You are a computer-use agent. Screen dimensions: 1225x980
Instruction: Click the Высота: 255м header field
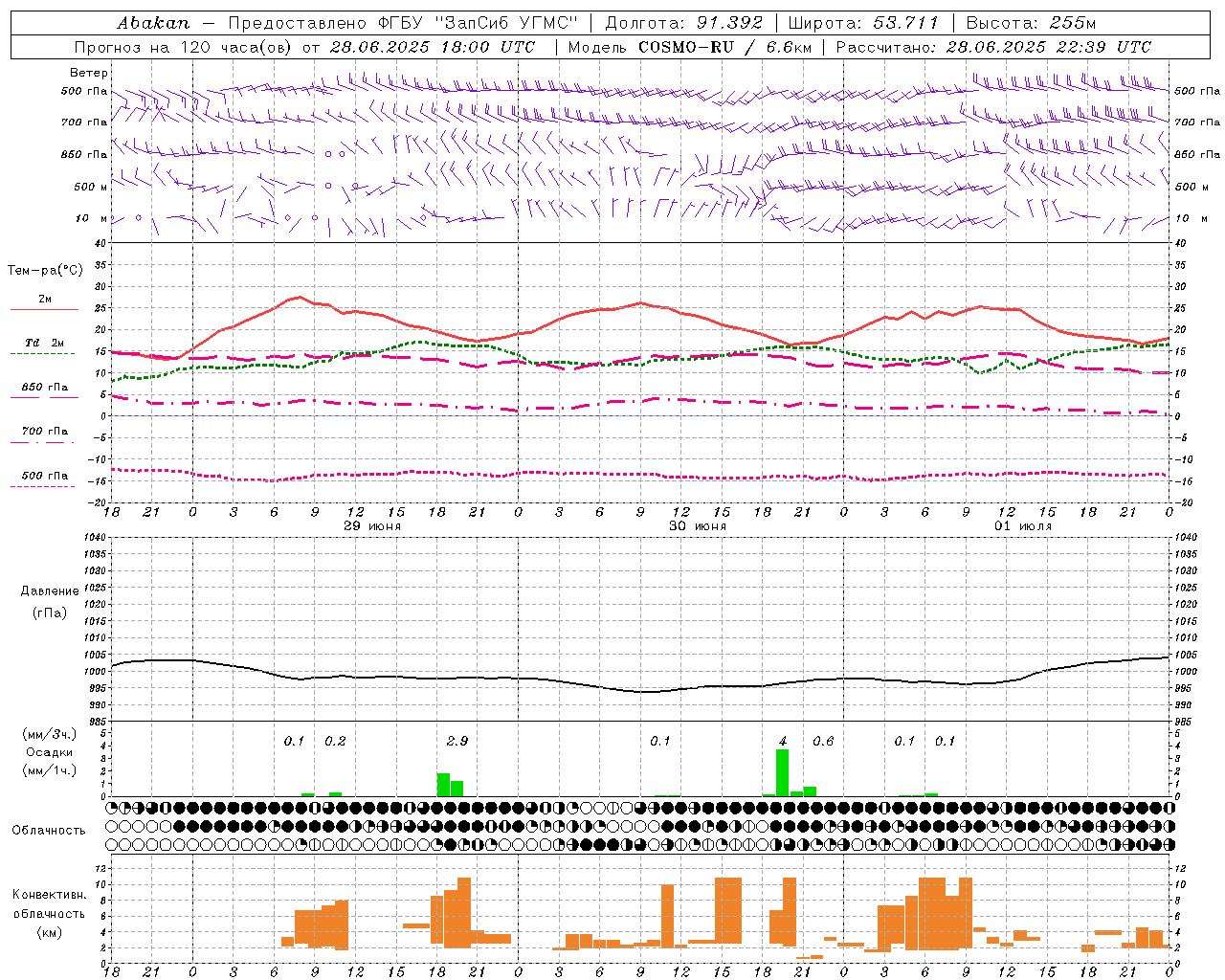[x=1031, y=23]
